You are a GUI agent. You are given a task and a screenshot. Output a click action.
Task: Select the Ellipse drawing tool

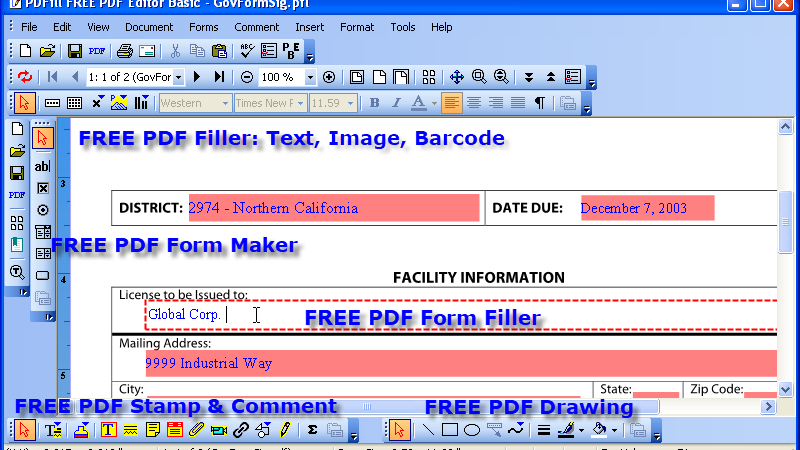tap(472, 430)
